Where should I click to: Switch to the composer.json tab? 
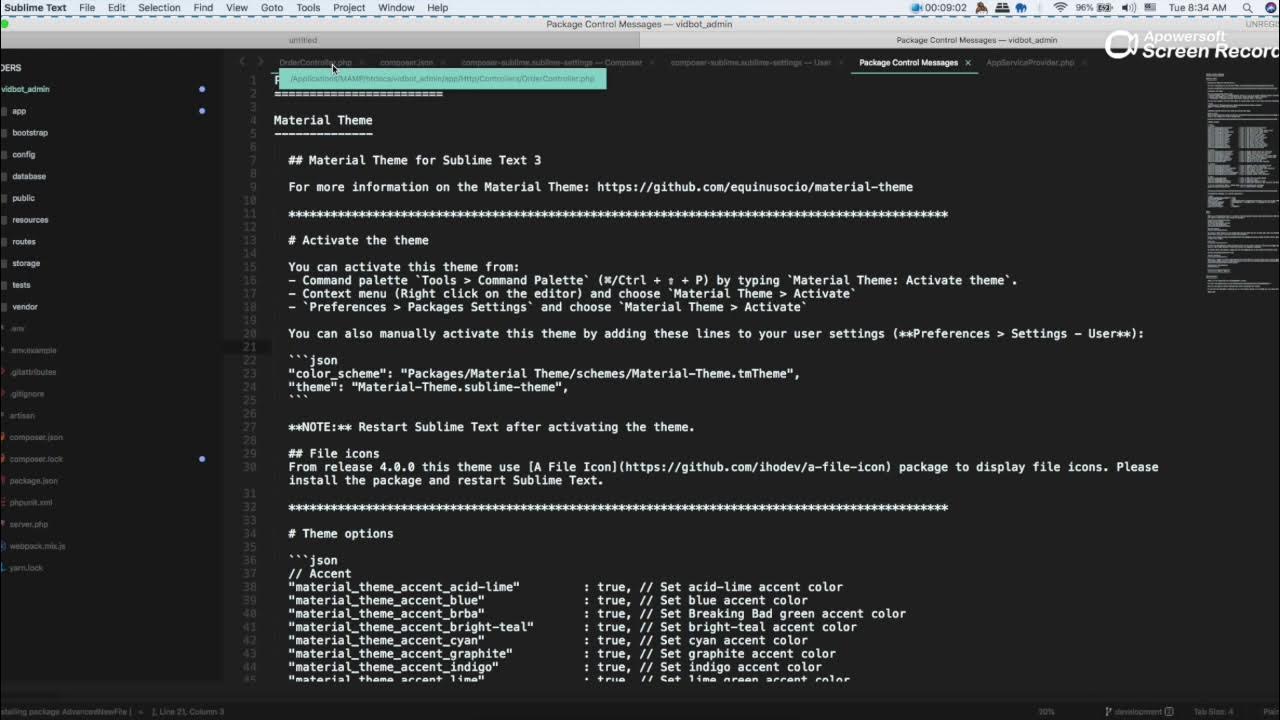coord(406,62)
